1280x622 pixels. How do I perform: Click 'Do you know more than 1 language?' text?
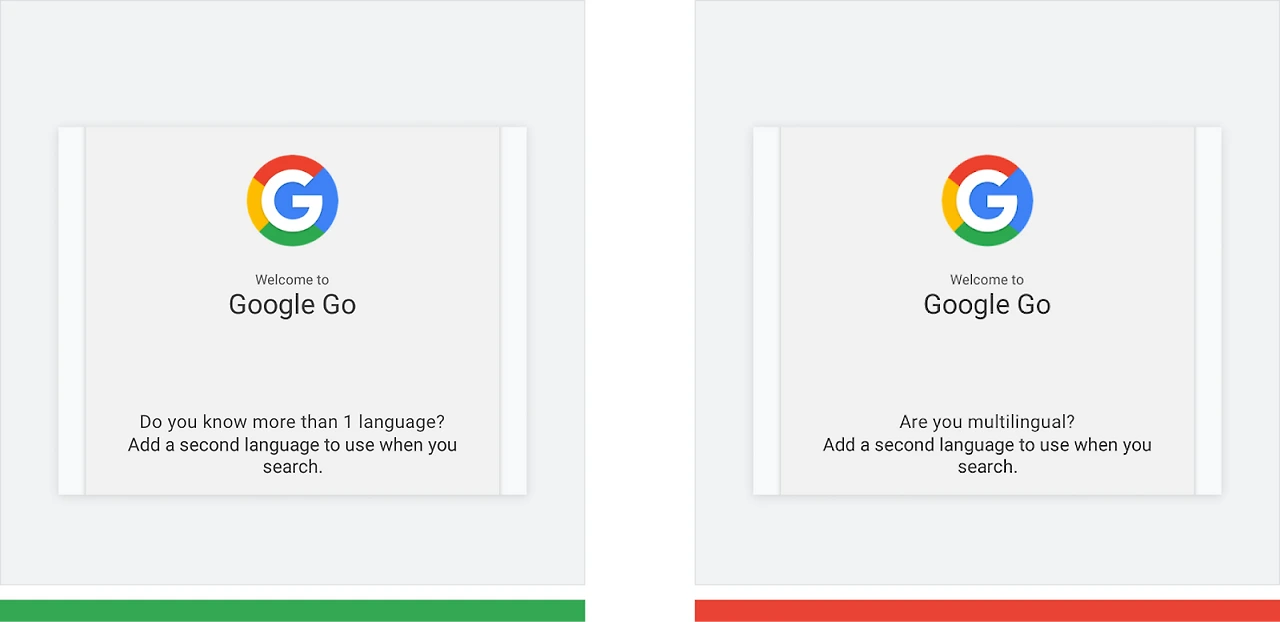tap(292, 422)
